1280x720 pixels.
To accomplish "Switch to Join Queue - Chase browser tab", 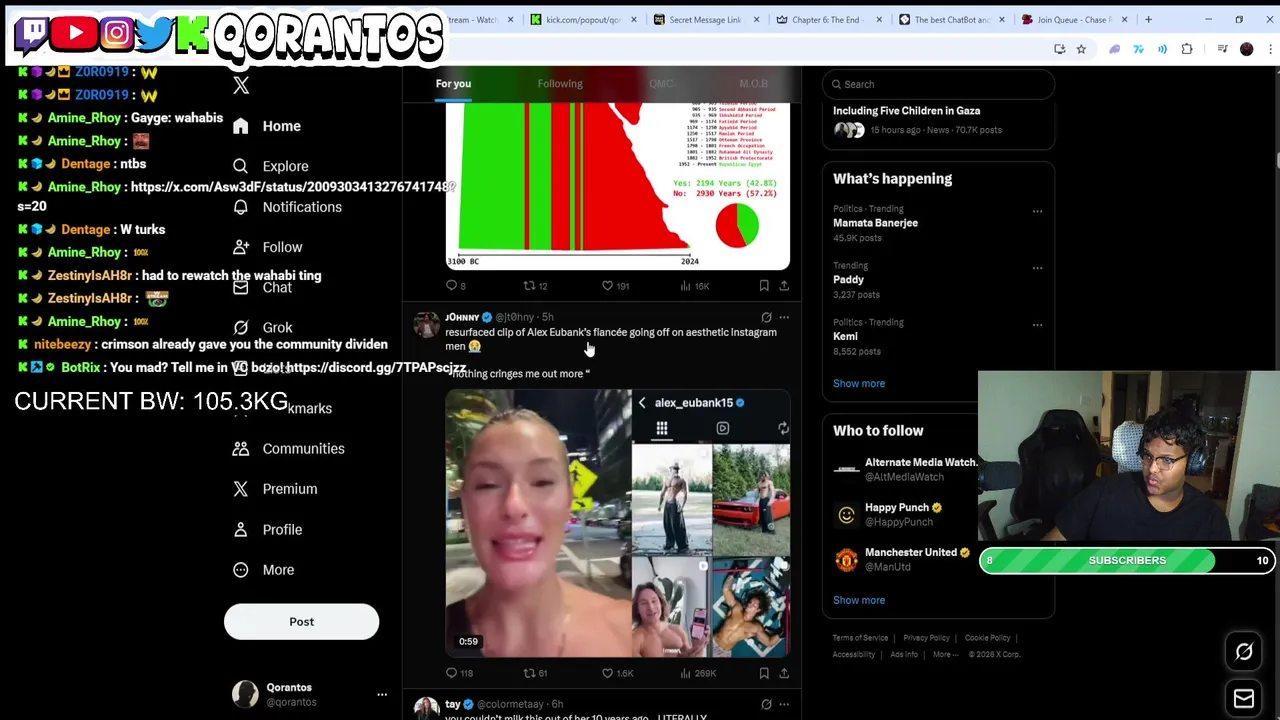I will tap(1076, 20).
